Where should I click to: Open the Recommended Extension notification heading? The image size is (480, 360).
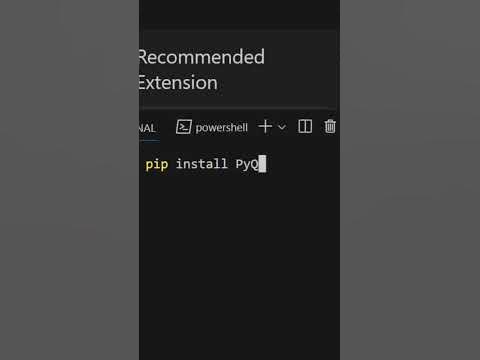click(x=202, y=70)
